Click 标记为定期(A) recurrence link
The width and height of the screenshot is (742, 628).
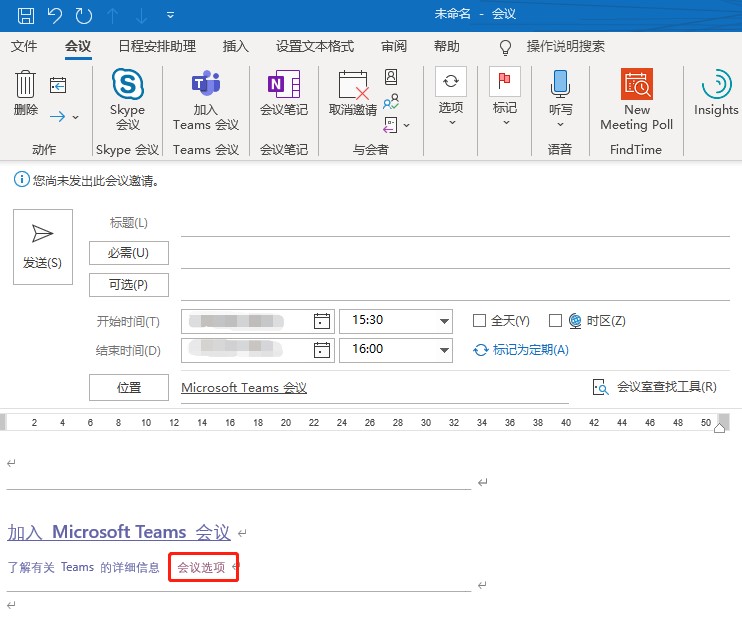(521, 350)
